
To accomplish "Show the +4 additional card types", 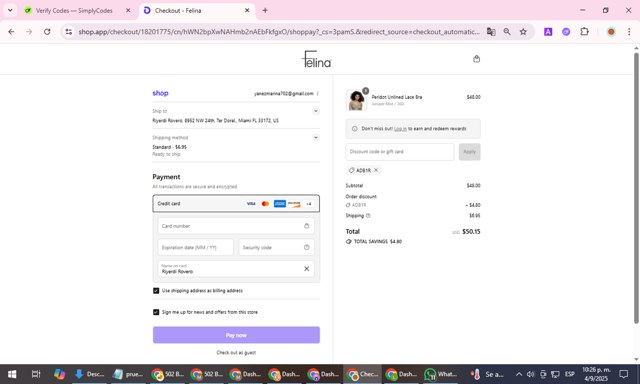I will click(x=309, y=204).
